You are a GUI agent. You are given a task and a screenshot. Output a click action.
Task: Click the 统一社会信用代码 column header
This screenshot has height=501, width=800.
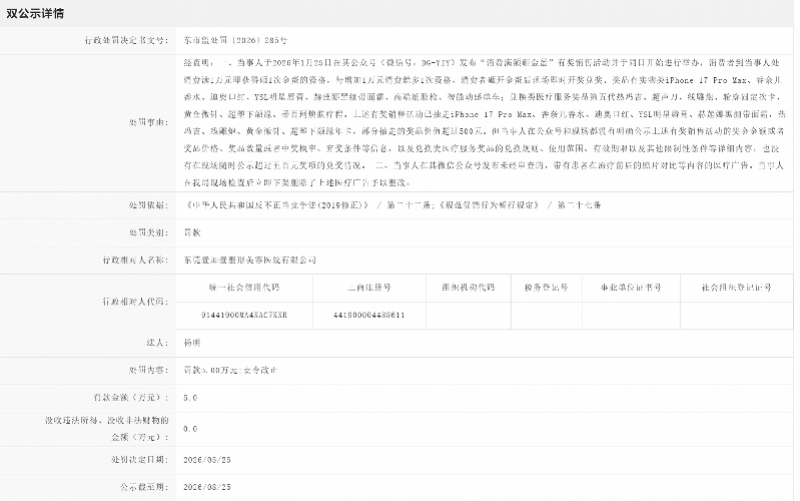(x=244, y=288)
